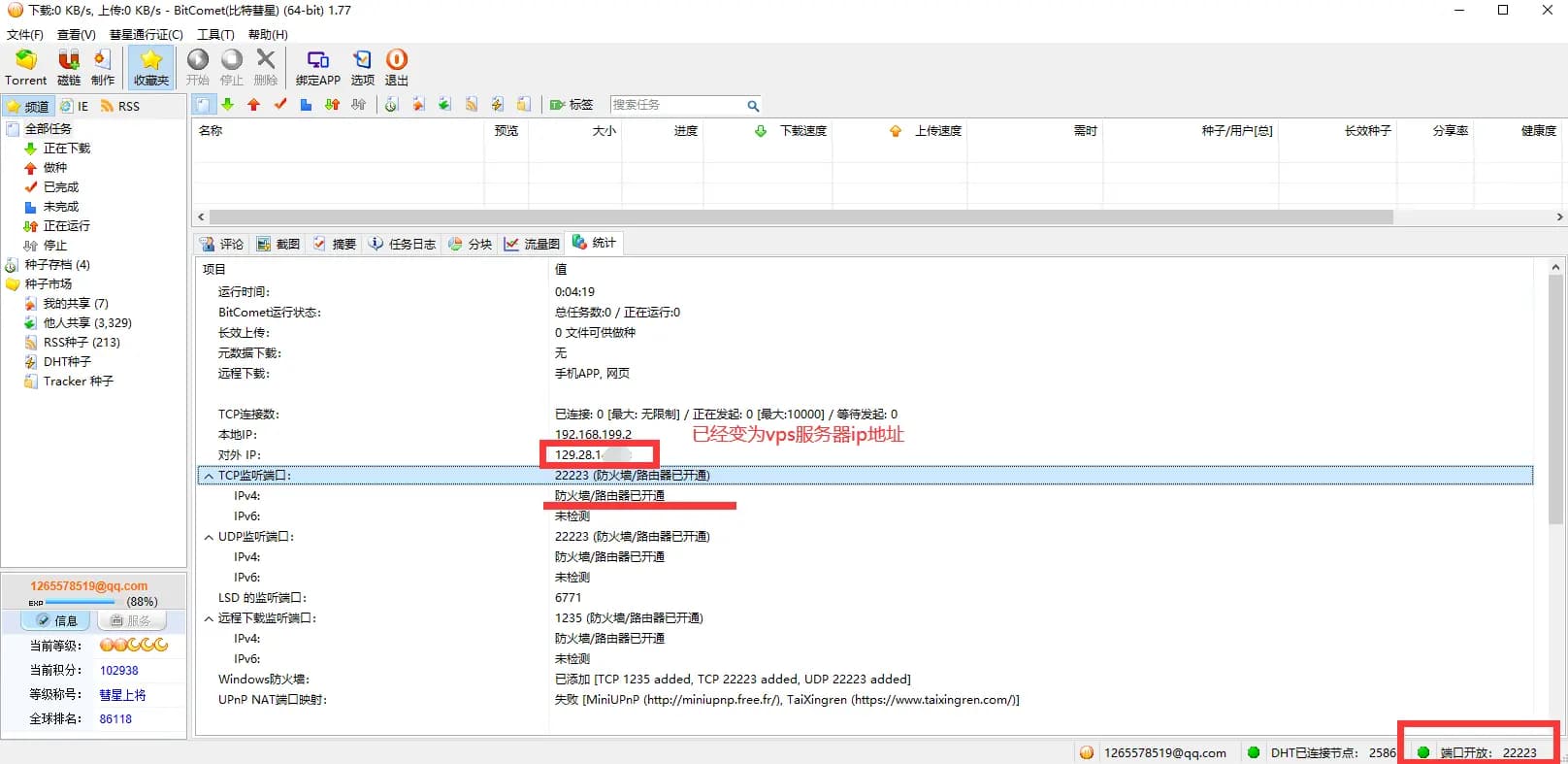This screenshot has height=764, width=1568.
Task: Open the 工具(T) menu
Action: (215, 34)
